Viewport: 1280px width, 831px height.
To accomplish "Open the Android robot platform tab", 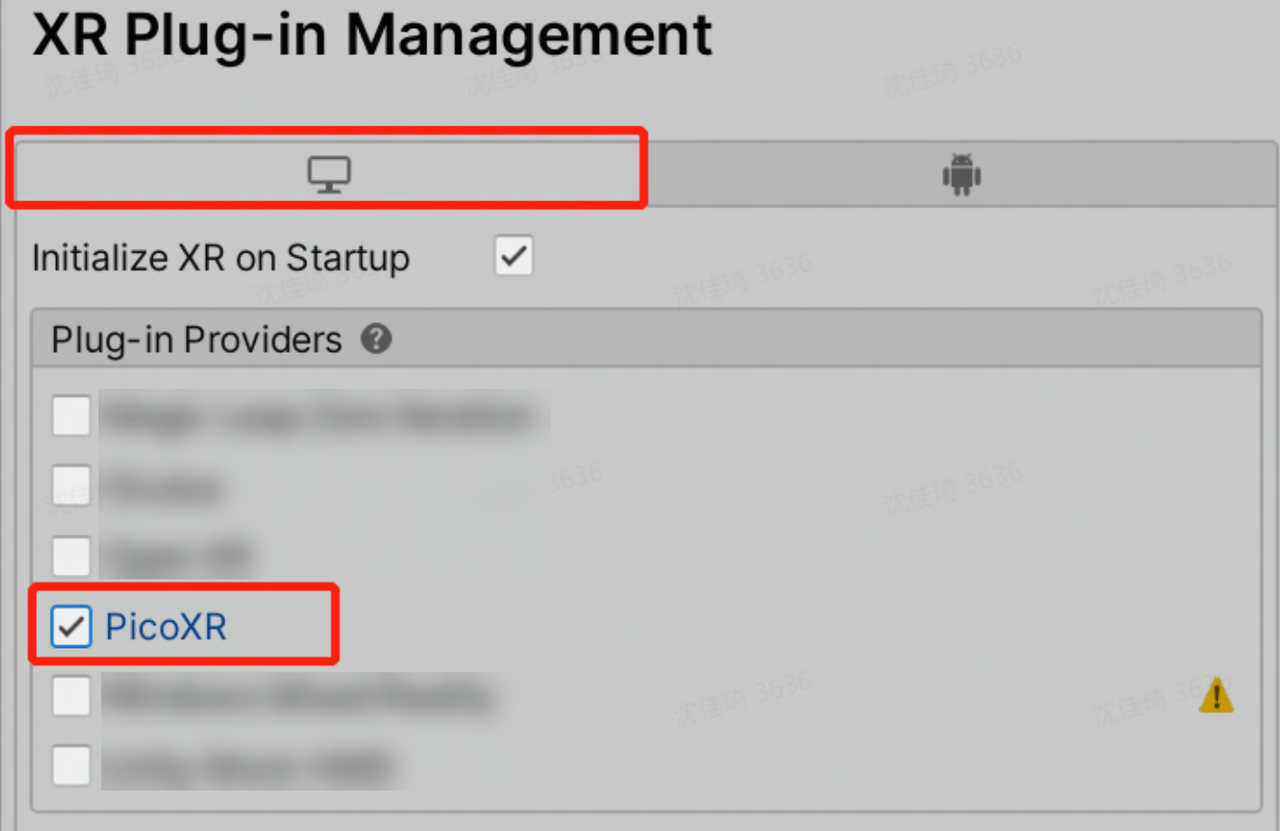I will 961,175.
